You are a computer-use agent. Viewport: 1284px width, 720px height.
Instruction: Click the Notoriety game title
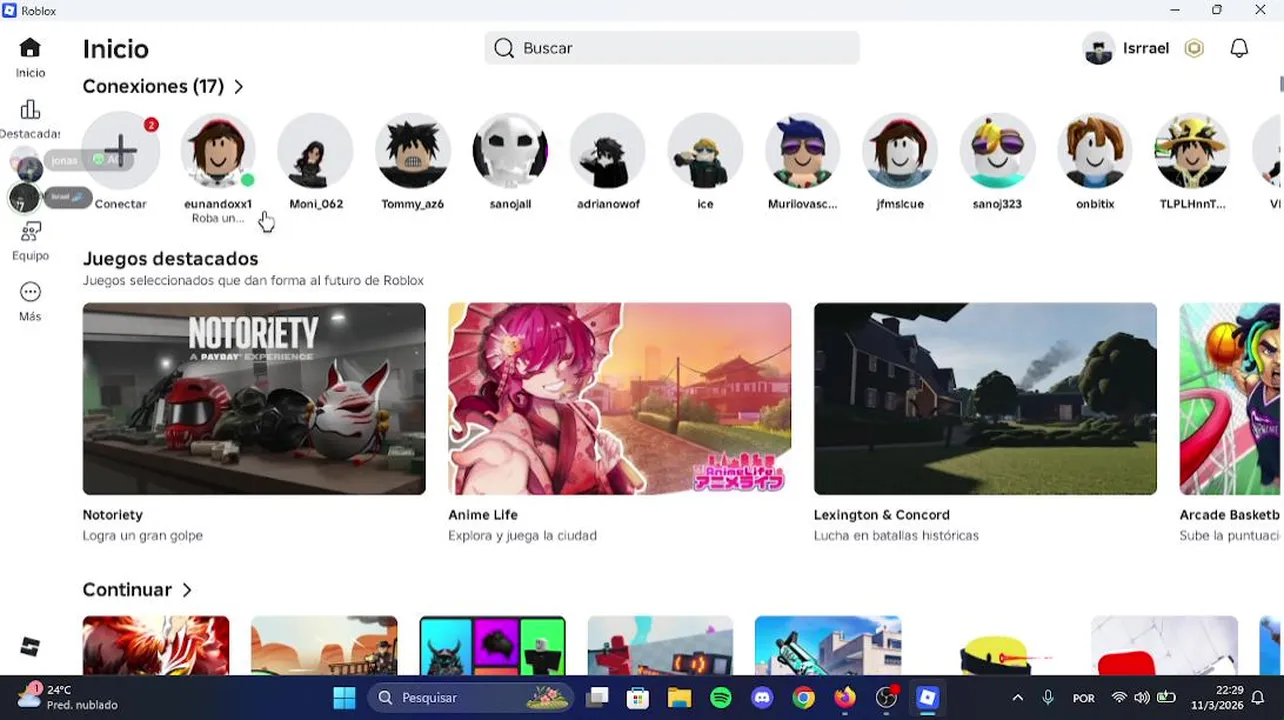[113, 515]
